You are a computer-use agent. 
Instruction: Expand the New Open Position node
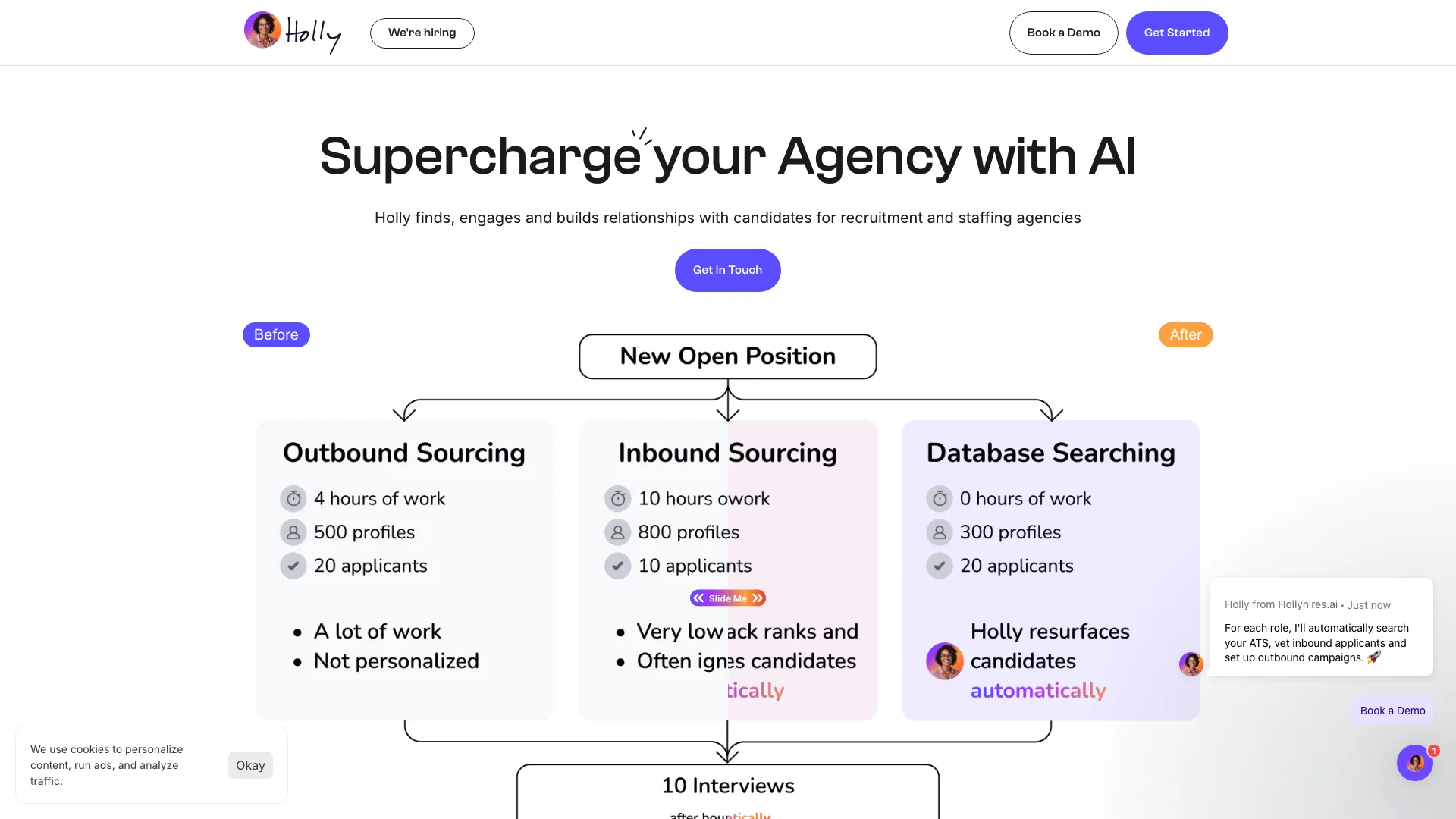[x=727, y=355]
